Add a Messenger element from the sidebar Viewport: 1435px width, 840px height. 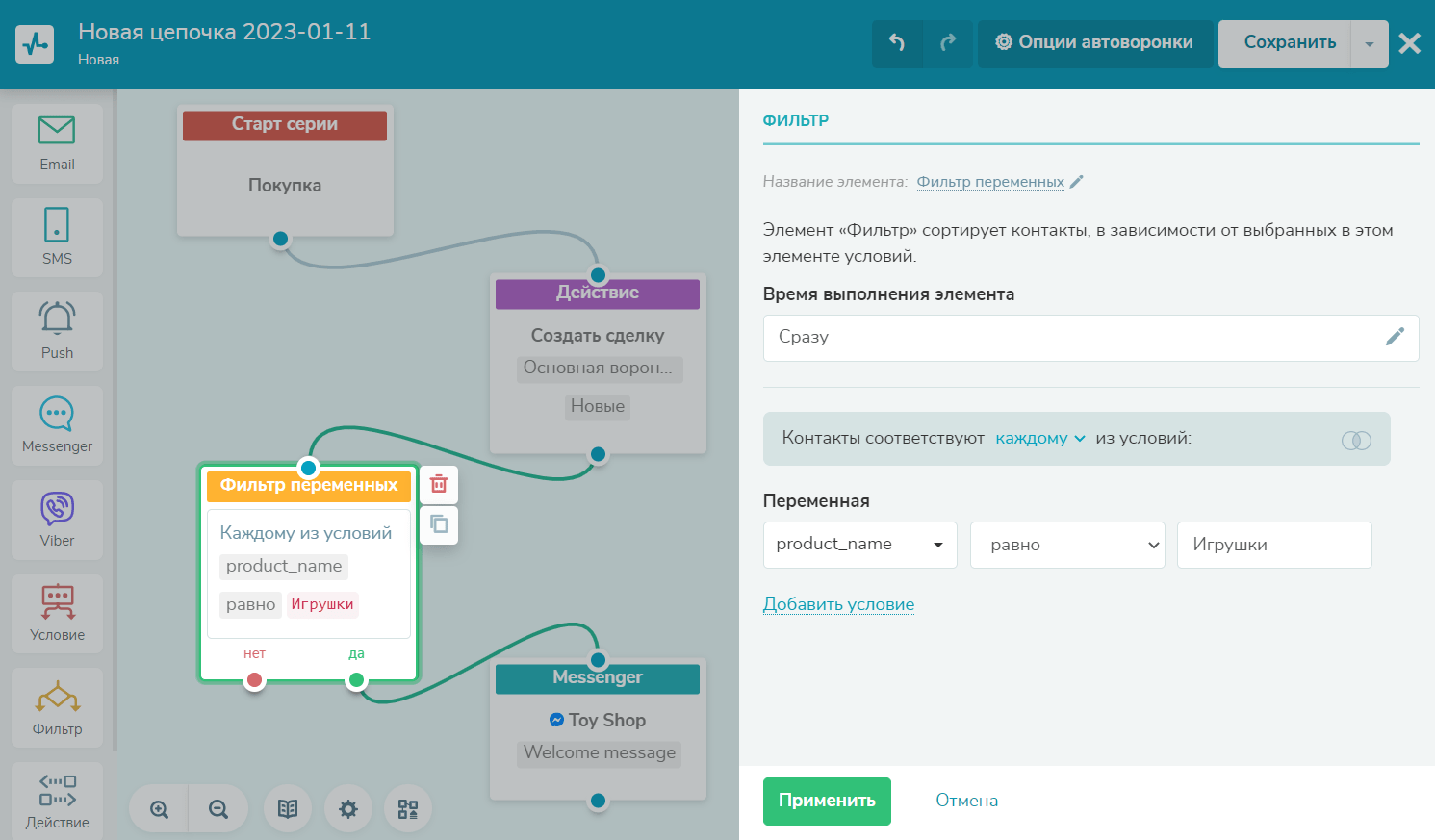point(57,425)
